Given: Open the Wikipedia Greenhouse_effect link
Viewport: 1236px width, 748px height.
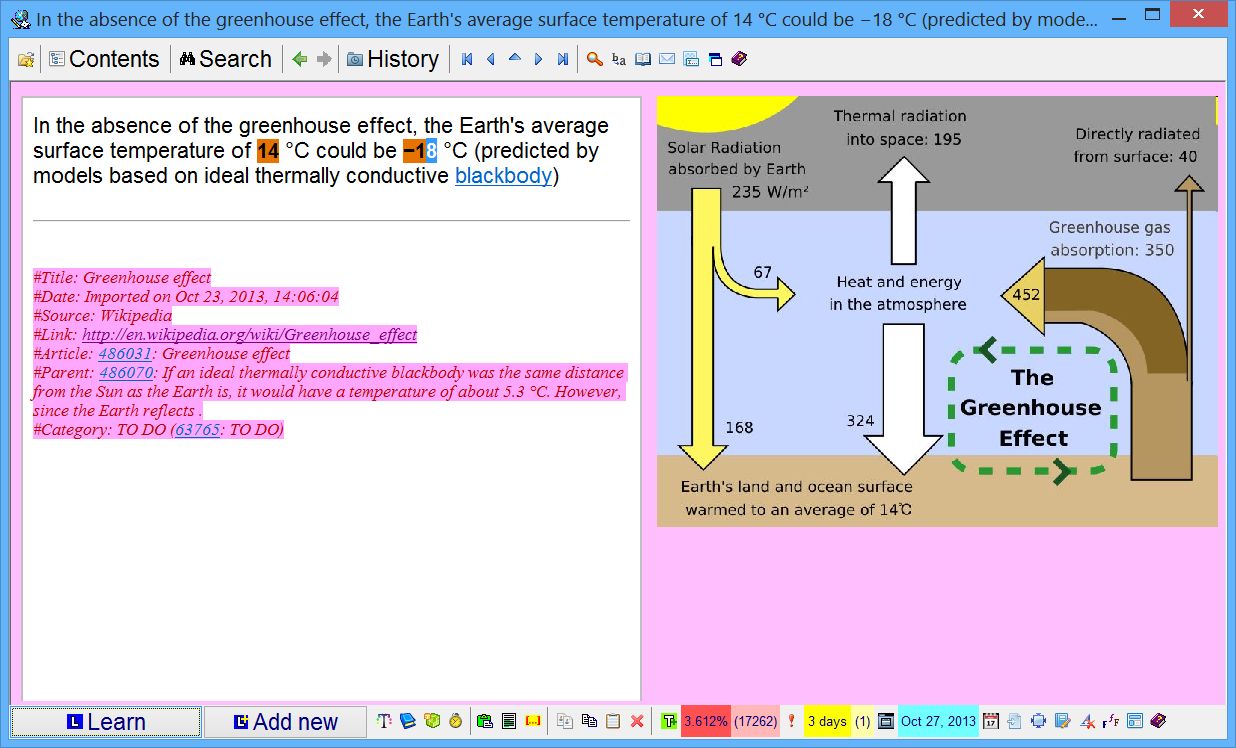Looking at the screenshot, I should 249,335.
